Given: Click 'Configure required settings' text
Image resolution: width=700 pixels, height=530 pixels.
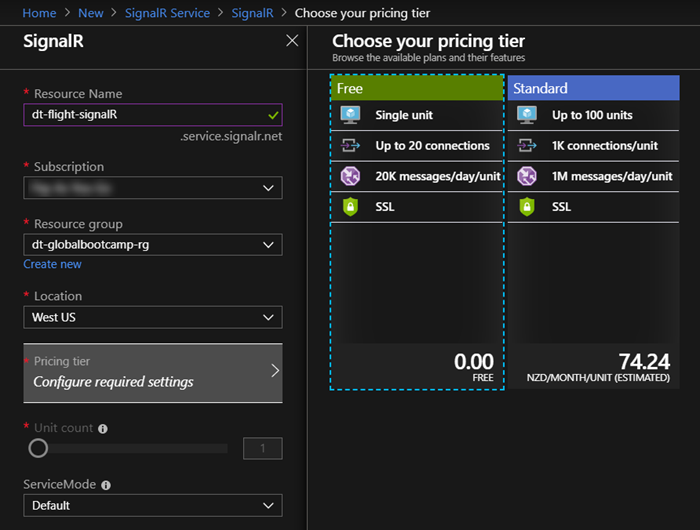Looking at the screenshot, I should point(113,382).
